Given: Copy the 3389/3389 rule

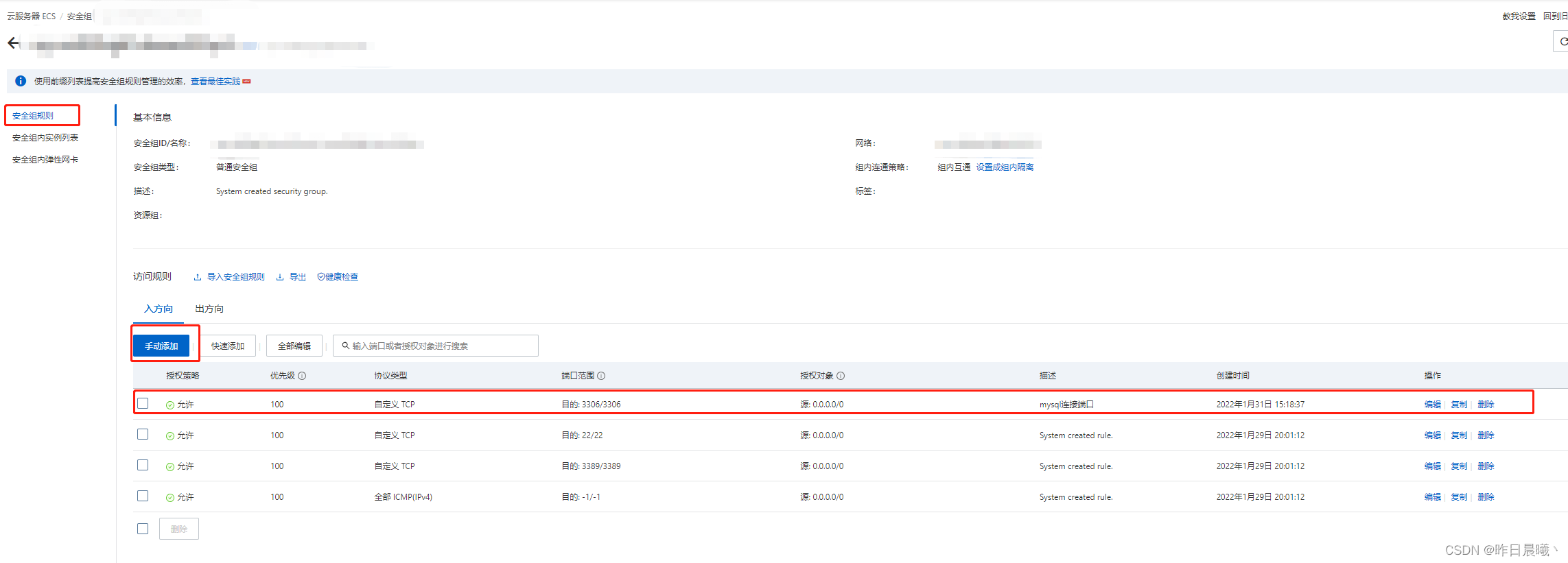Looking at the screenshot, I should 1459,466.
